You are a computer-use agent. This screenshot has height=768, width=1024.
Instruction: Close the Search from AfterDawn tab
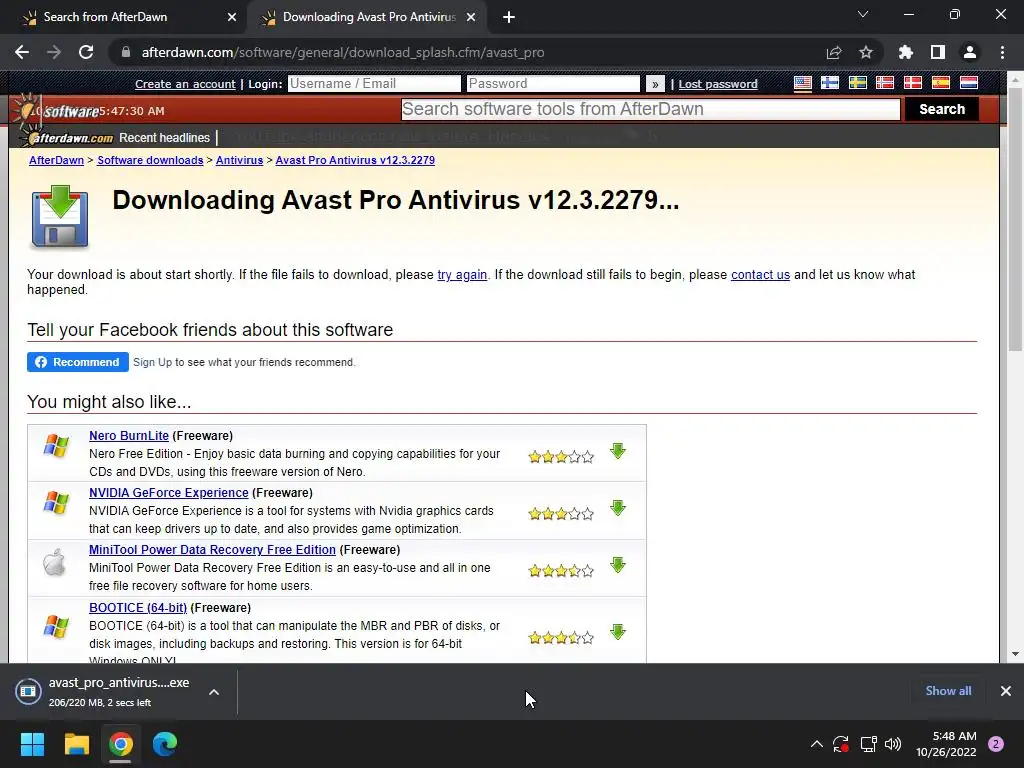point(232,18)
